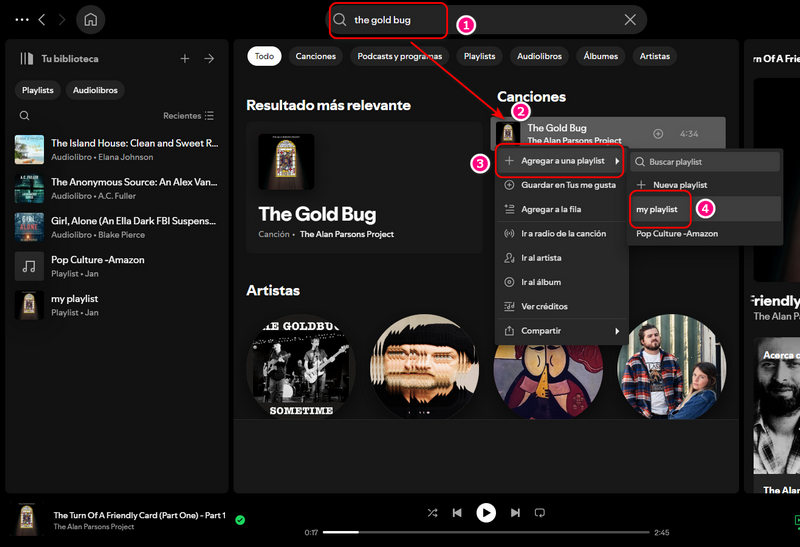This screenshot has width=800, height=547.
Task: Select my playlist in the submenu
Action: pos(705,209)
